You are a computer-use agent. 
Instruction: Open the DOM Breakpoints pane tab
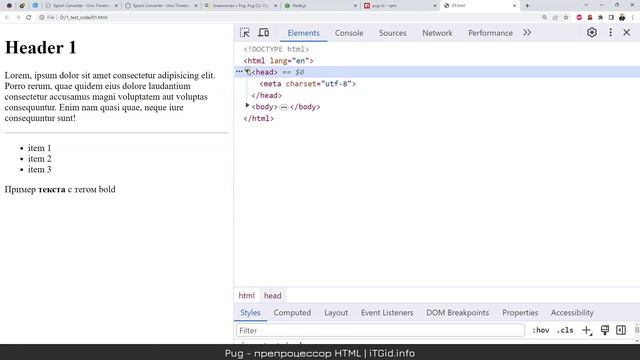458,313
